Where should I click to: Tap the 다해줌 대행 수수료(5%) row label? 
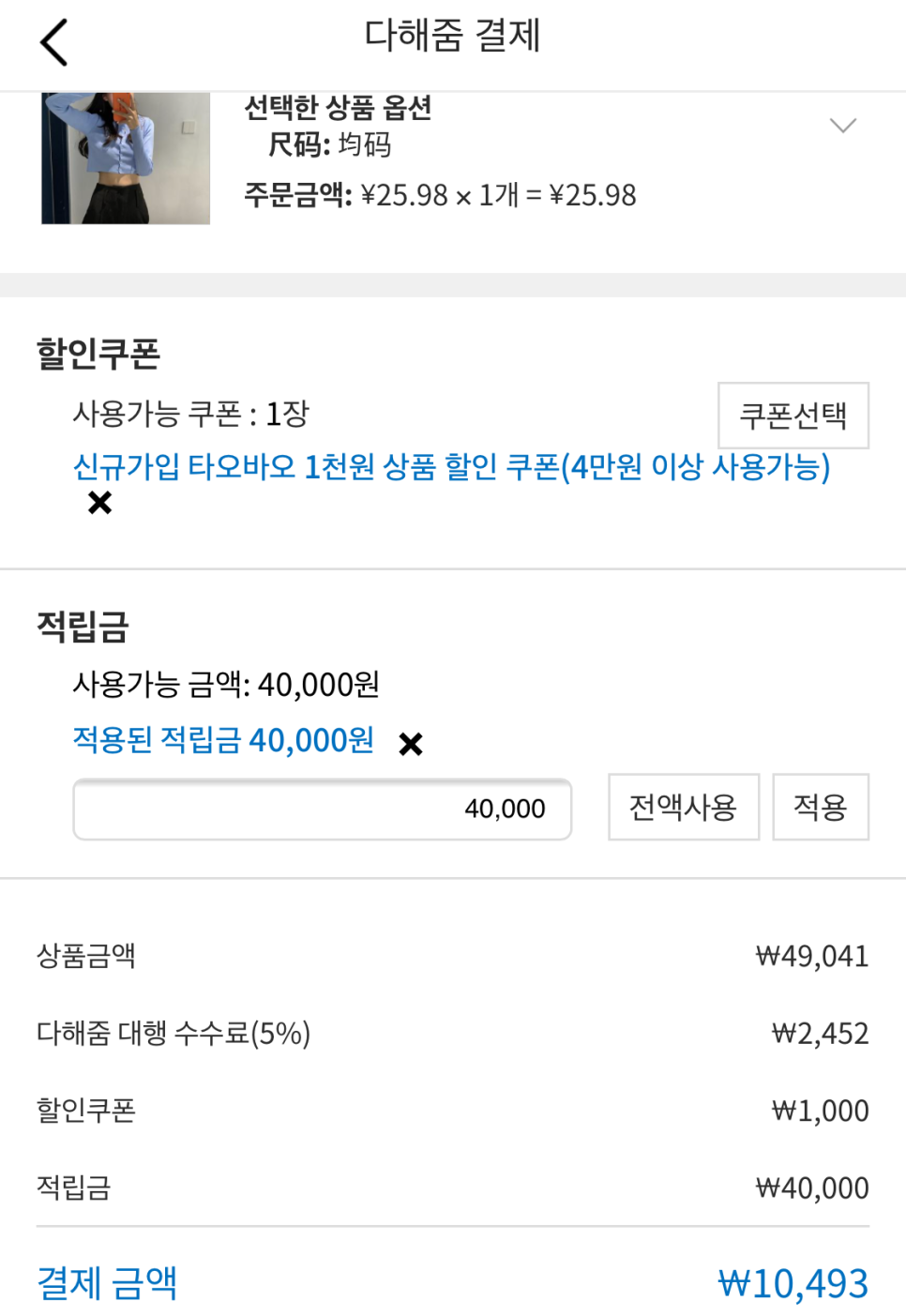pyautogui.click(x=174, y=1033)
